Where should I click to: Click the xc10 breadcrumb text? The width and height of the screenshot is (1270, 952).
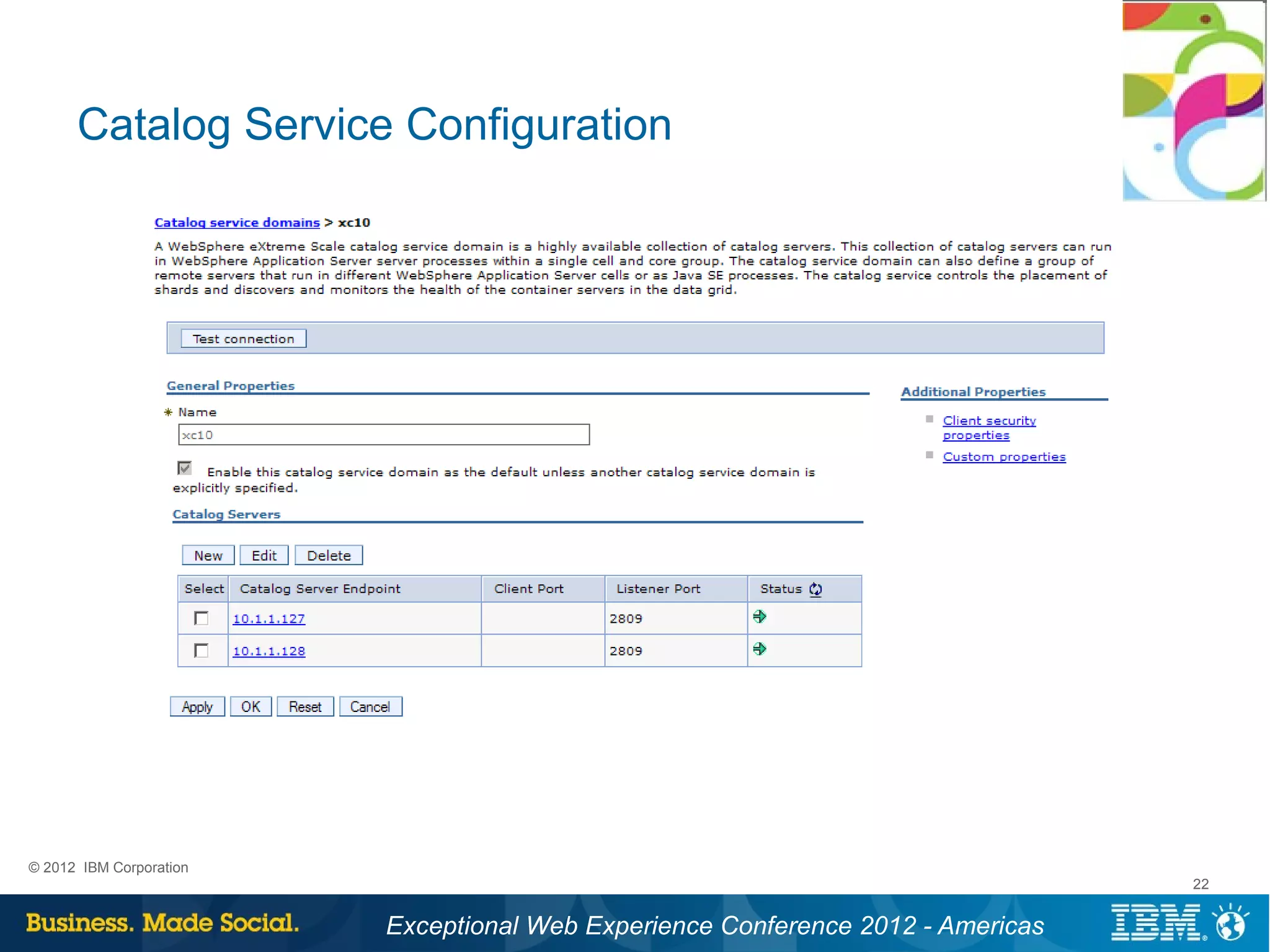[x=354, y=223]
